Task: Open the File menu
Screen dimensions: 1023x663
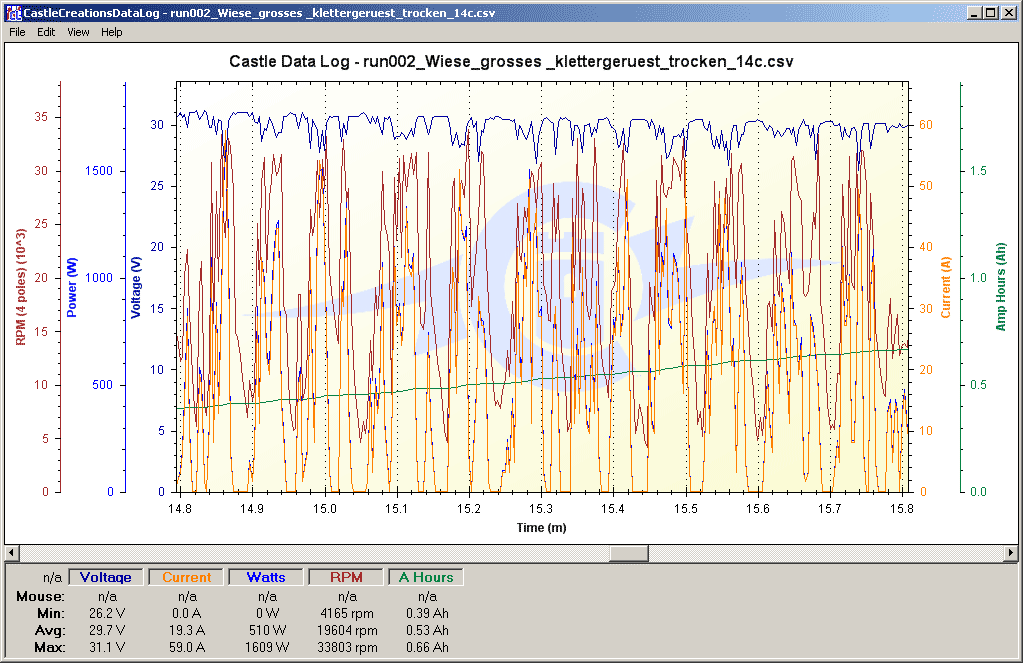Action: pyautogui.click(x=17, y=32)
